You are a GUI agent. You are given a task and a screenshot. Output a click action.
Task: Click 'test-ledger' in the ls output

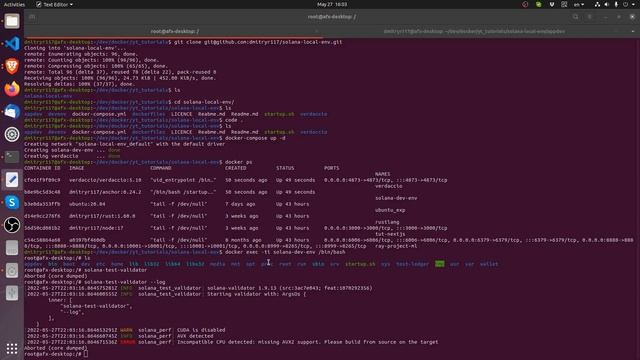pyautogui.click(x=412, y=264)
